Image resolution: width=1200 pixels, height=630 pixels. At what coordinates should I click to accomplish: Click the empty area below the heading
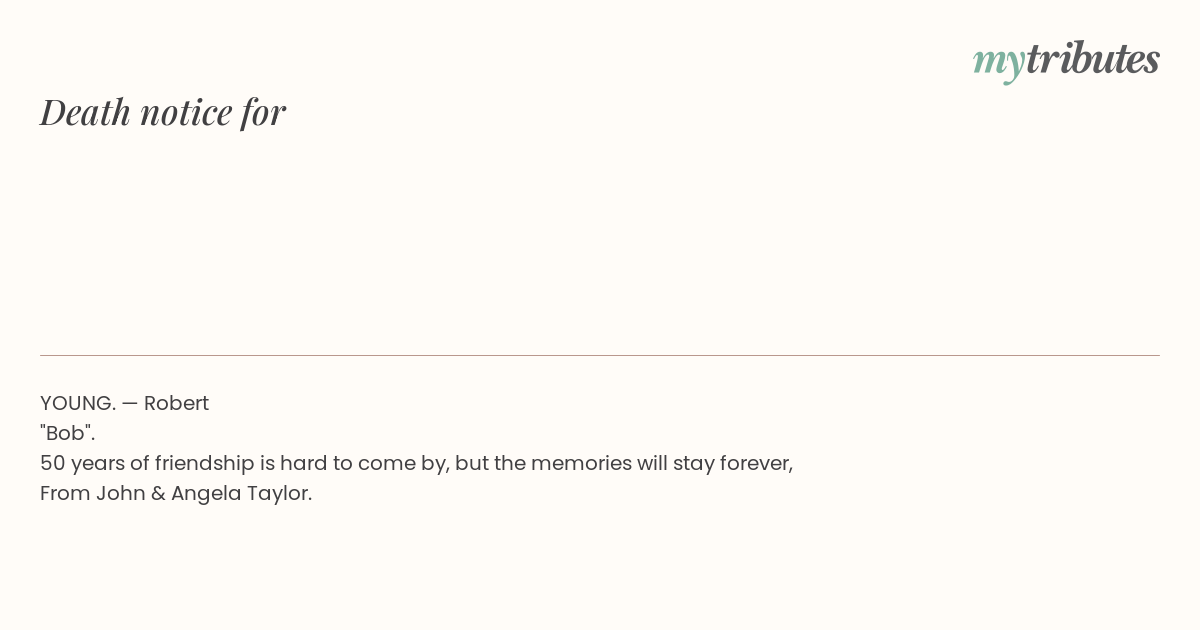coord(600,240)
